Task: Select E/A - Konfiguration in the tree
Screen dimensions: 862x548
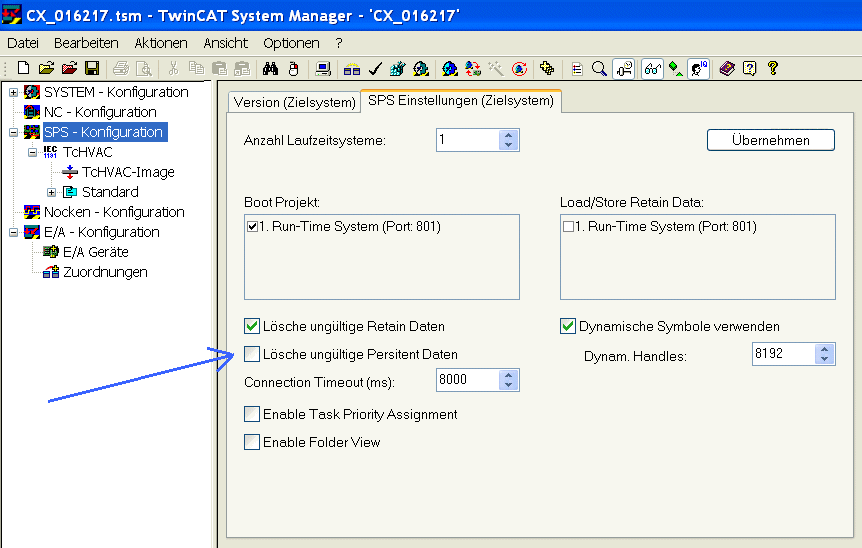Action: pos(102,233)
